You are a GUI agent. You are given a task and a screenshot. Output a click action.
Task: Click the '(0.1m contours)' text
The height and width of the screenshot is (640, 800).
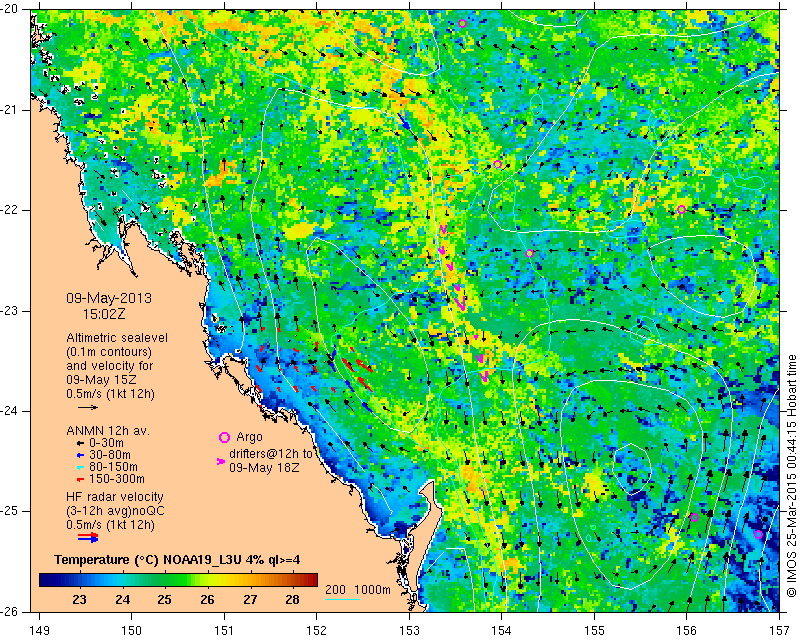tap(109, 352)
